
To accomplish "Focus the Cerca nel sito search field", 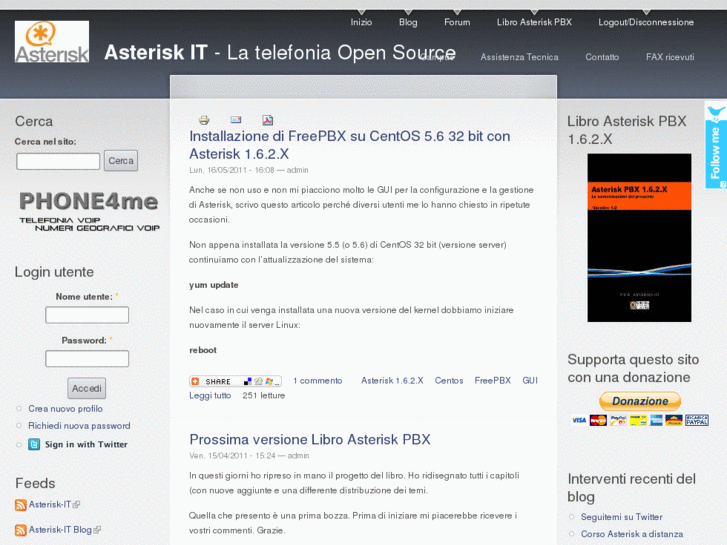I will click(x=58, y=161).
